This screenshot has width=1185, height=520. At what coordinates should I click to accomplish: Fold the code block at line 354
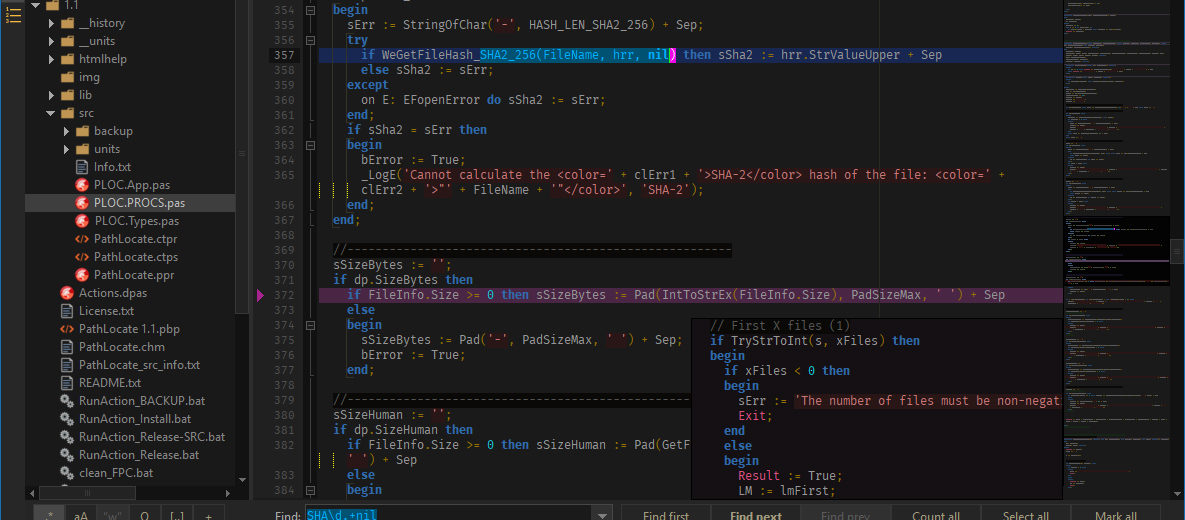pos(309,11)
